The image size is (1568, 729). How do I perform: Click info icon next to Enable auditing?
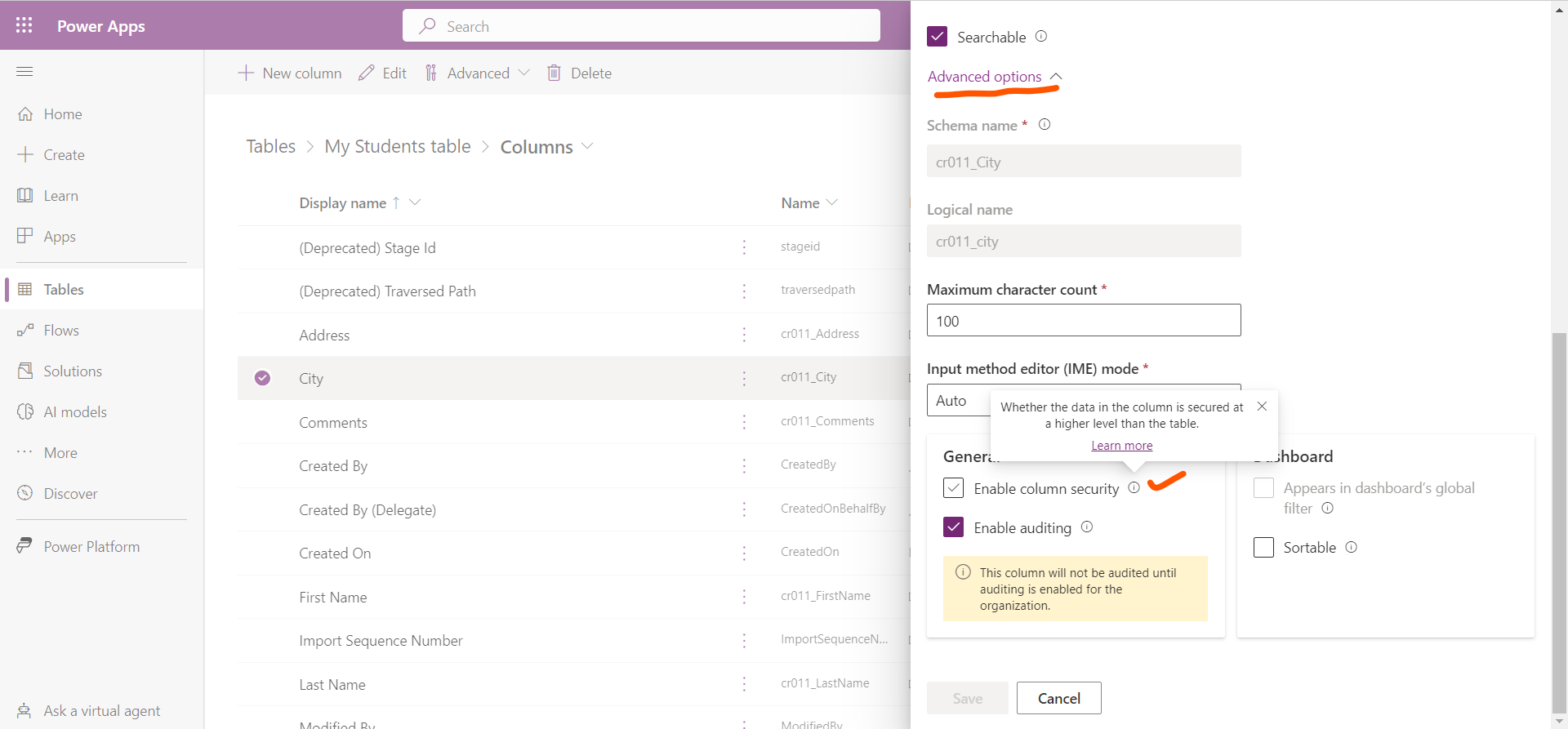1087,527
